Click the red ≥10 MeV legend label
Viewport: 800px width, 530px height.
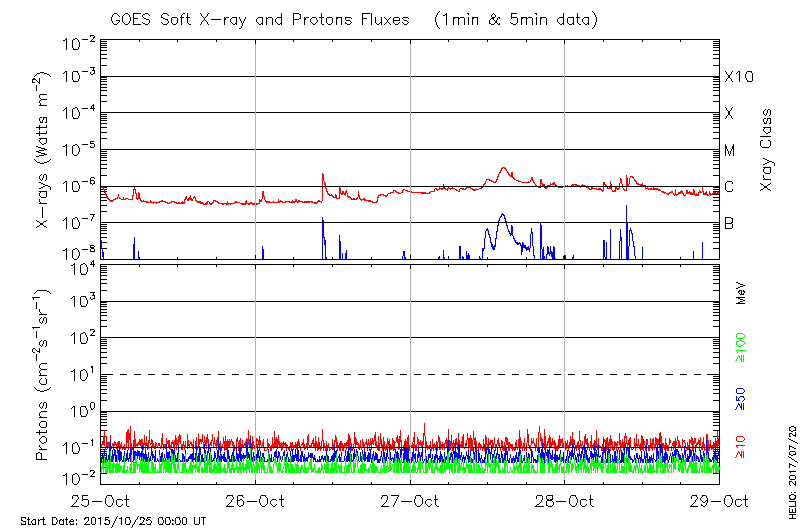pos(741,447)
